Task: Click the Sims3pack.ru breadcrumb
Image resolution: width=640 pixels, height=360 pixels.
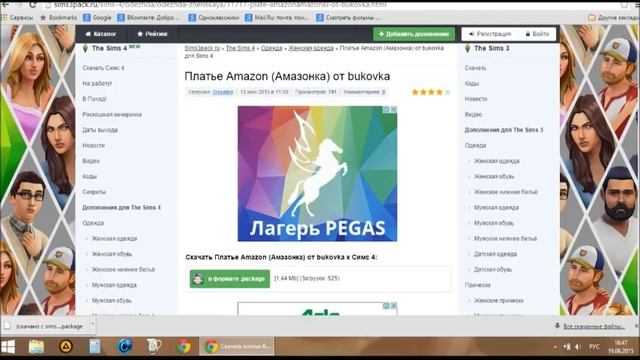Action: [202, 48]
